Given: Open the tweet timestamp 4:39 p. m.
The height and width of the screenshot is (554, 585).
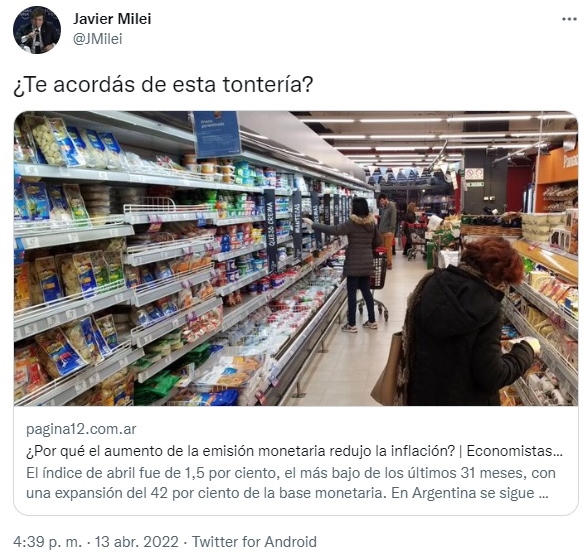Looking at the screenshot, I should tap(47, 542).
